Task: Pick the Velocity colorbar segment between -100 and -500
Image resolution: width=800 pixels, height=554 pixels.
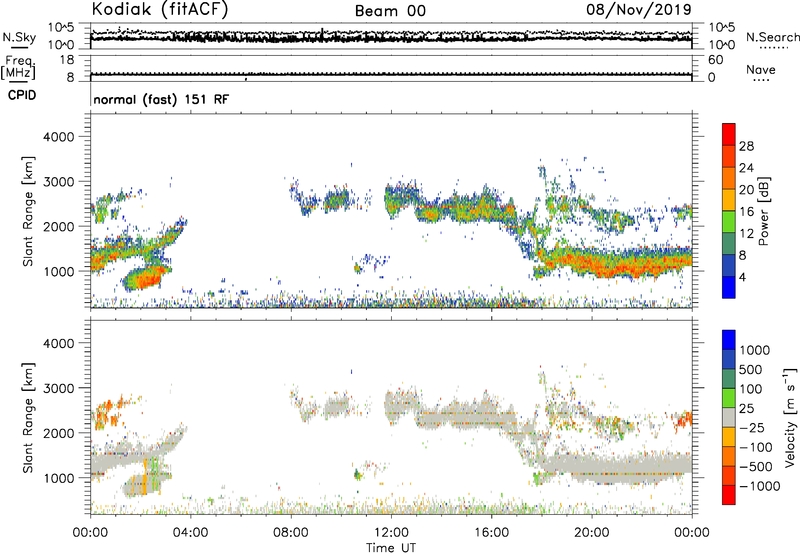Action: pyautogui.click(x=729, y=456)
